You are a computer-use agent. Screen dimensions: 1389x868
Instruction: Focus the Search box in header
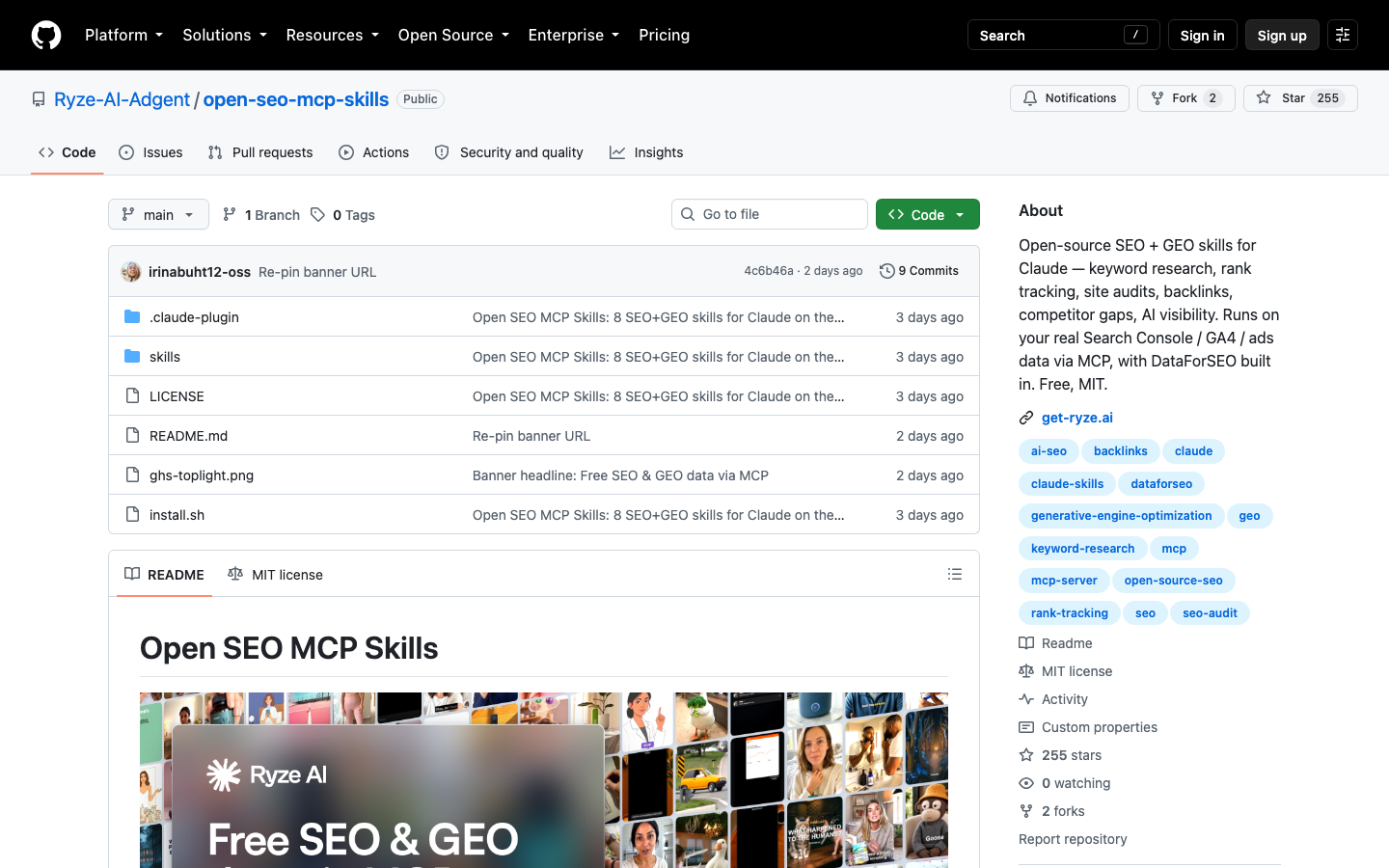coord(1063,35)
